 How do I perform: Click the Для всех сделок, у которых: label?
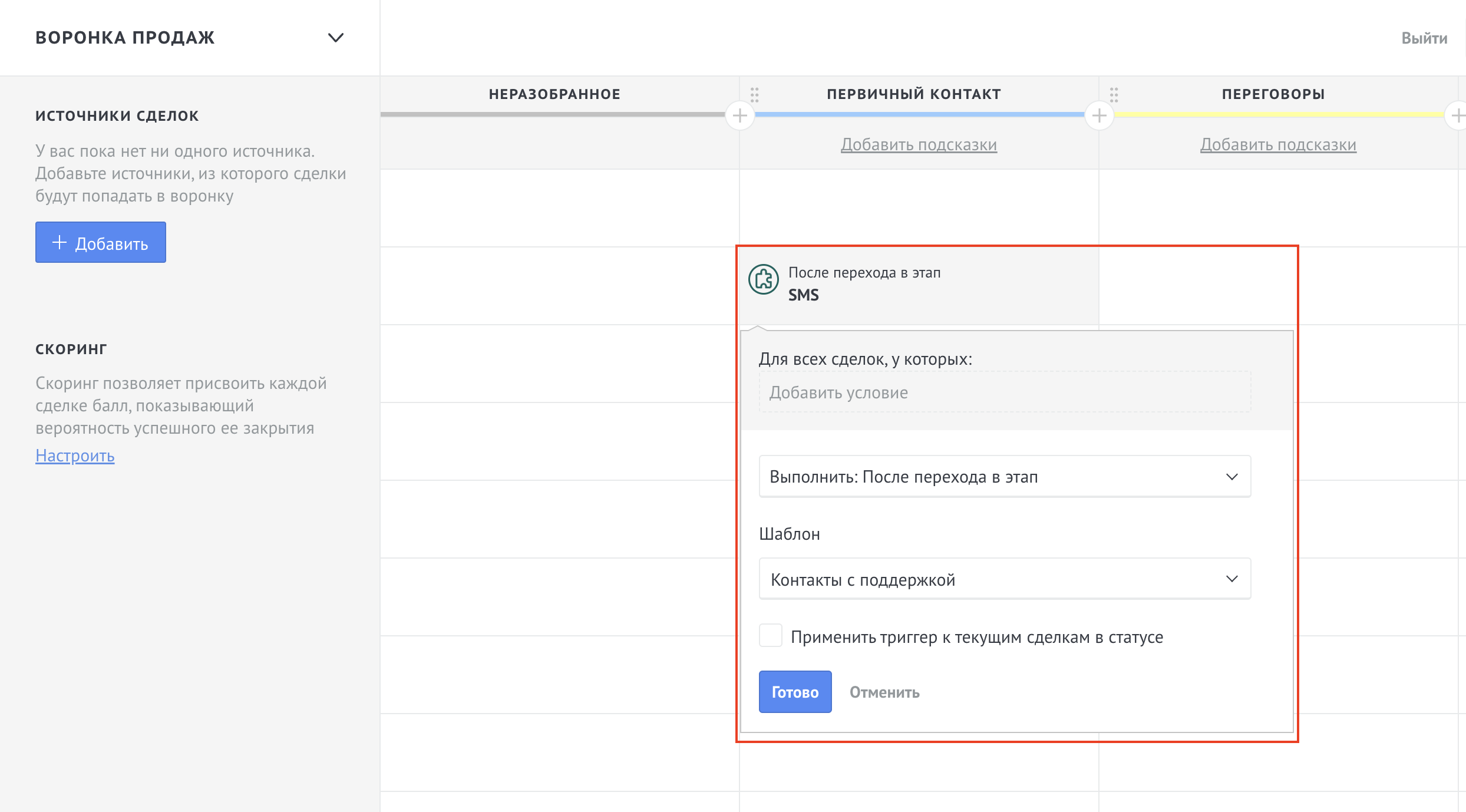click(866, 359)
